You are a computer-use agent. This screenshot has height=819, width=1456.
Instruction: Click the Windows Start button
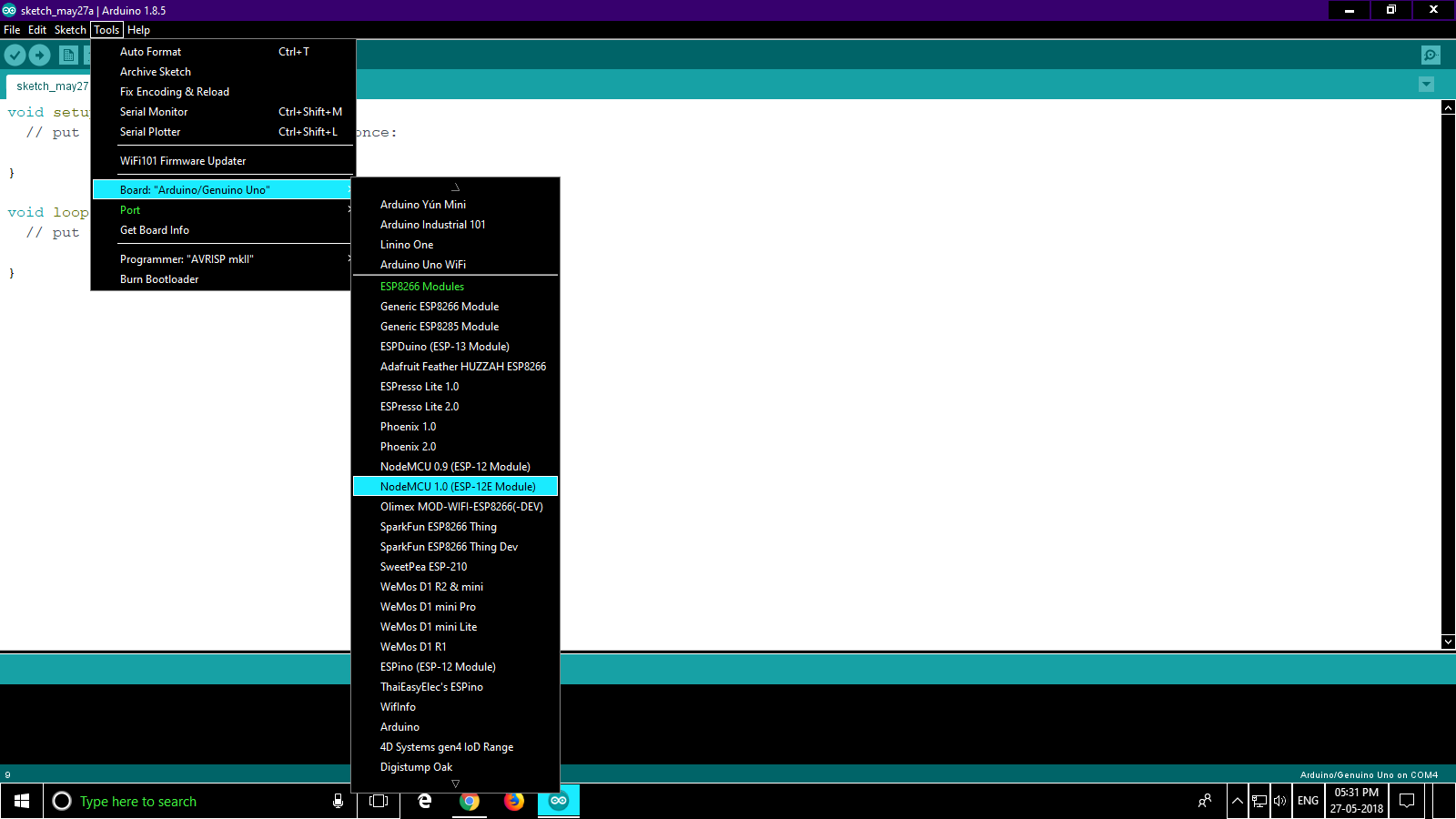coord(22,801)
